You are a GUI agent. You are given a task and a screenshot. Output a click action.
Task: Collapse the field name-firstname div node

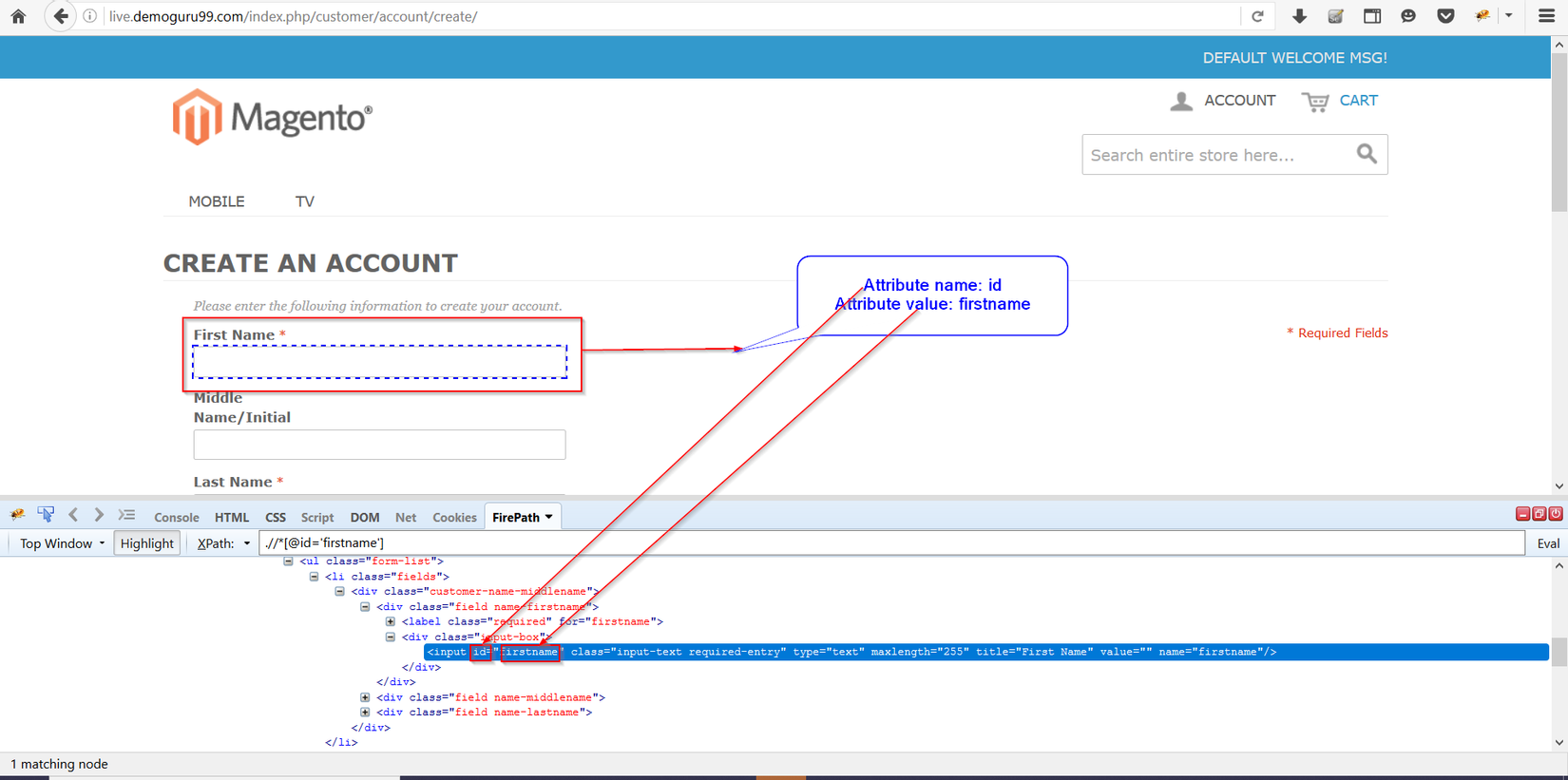click(365, 607)
